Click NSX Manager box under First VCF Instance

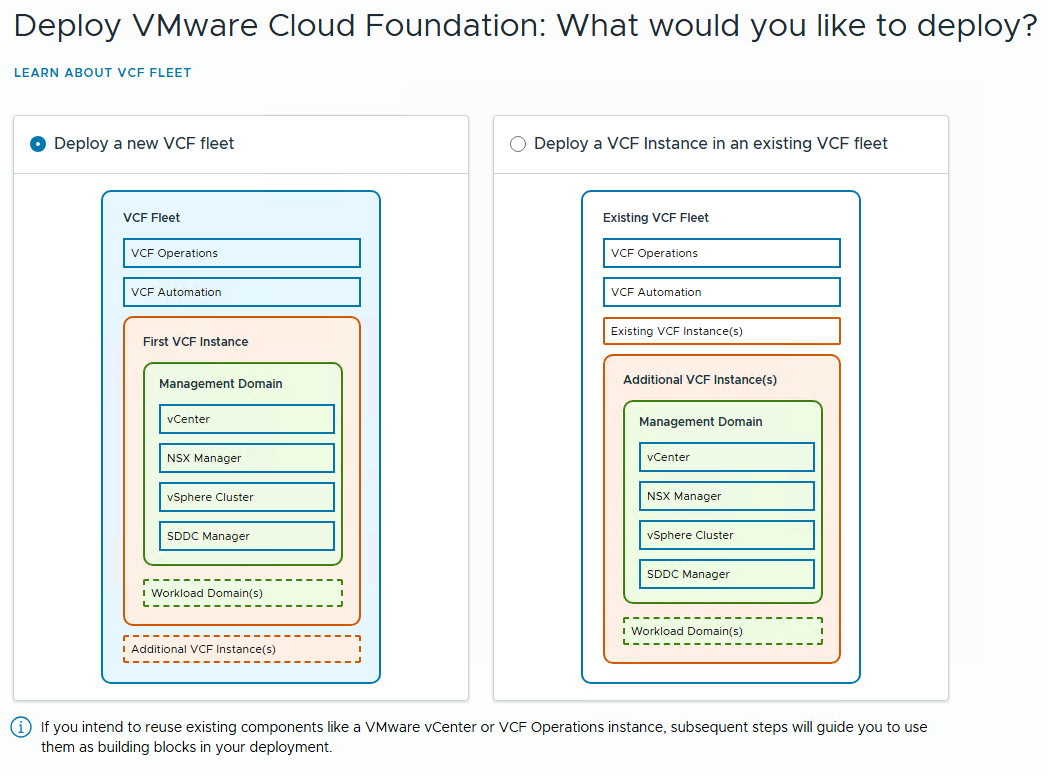246,458
